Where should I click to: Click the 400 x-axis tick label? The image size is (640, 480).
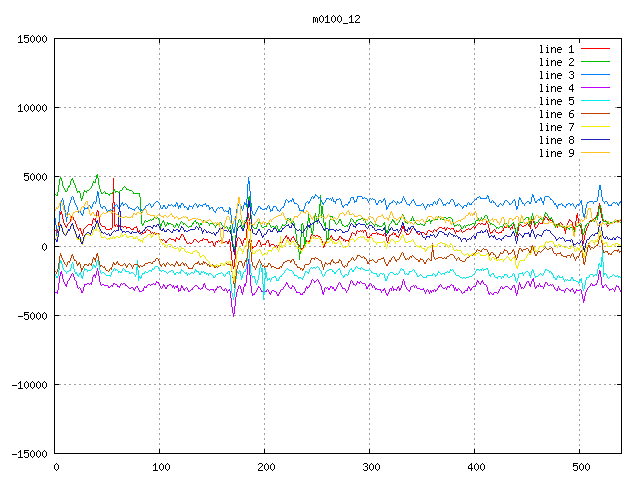(x=475, y=467)
